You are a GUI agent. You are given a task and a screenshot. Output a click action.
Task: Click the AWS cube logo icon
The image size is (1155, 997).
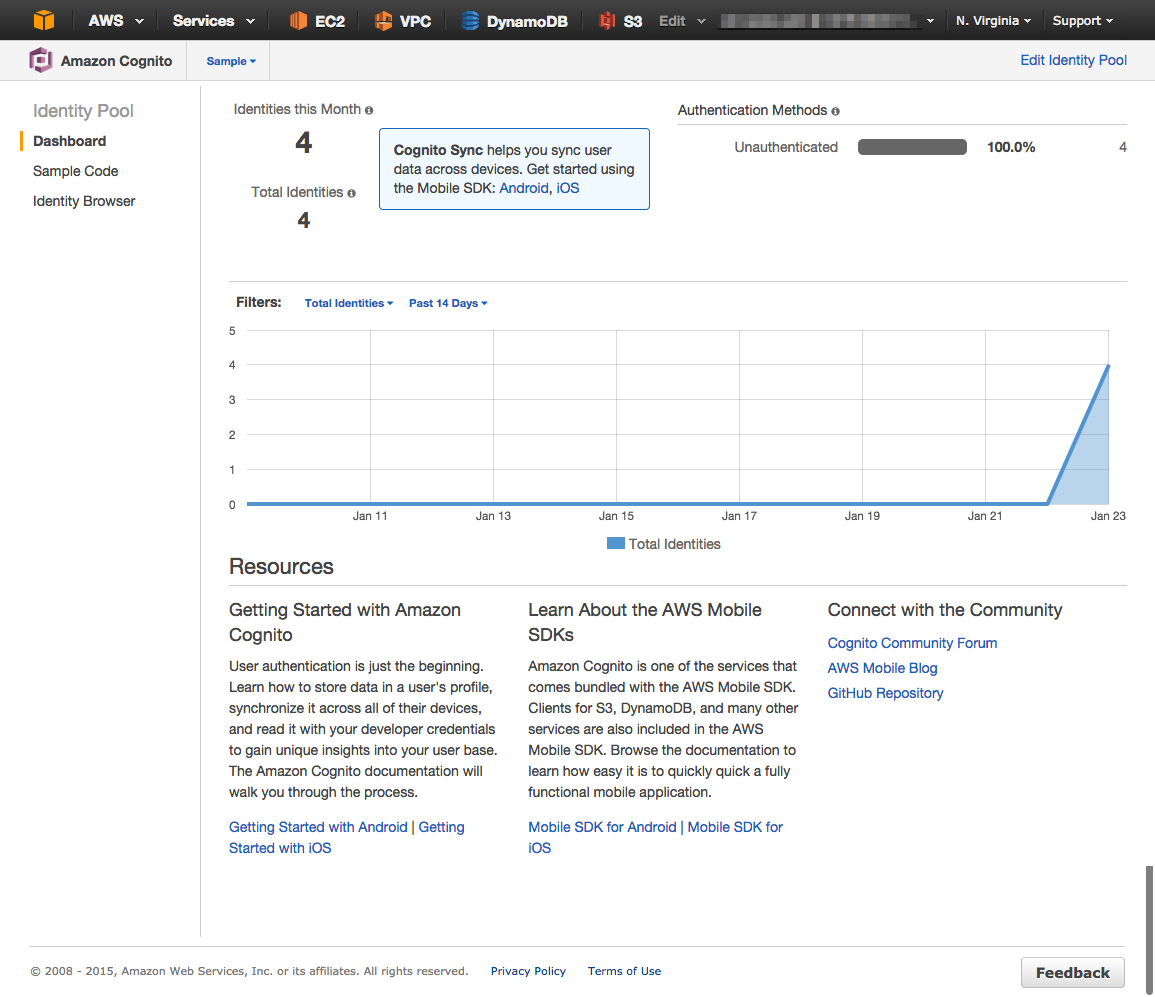(x=42, y=19)
